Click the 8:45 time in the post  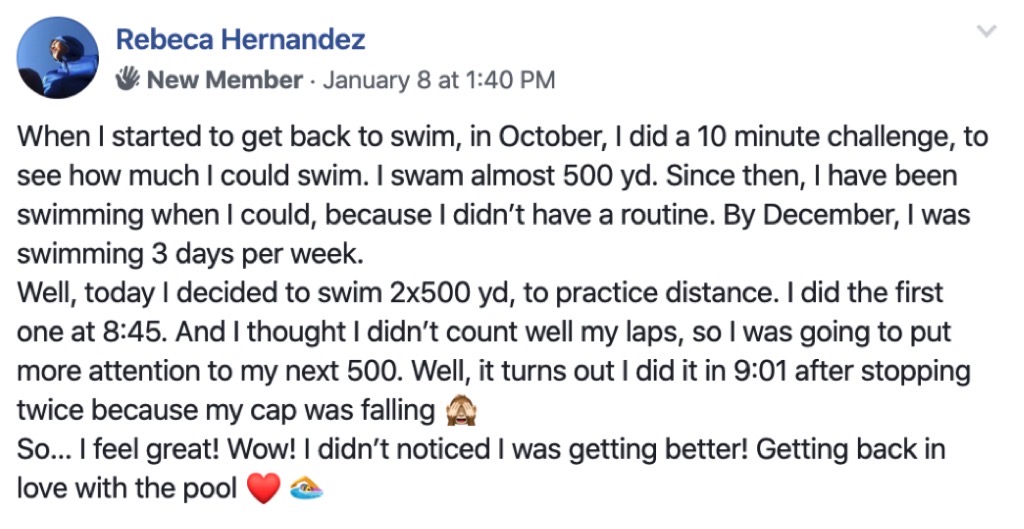(x=135, y=332)
